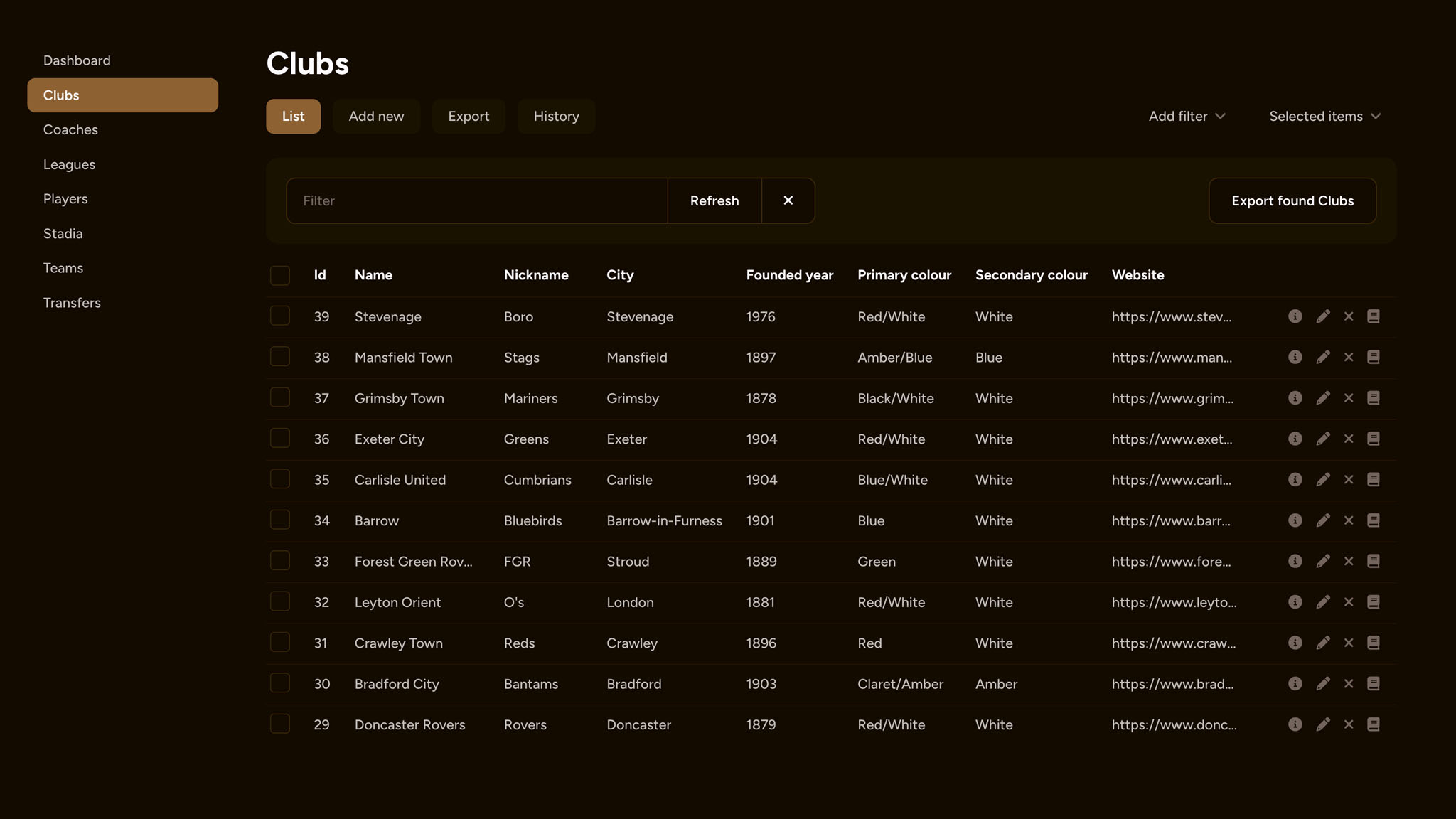Image resolution: width=1456 pixels, height=819 pixels.
Task: Edit Mansfield Town with pencil icon
Action: tap(1322, 357)
